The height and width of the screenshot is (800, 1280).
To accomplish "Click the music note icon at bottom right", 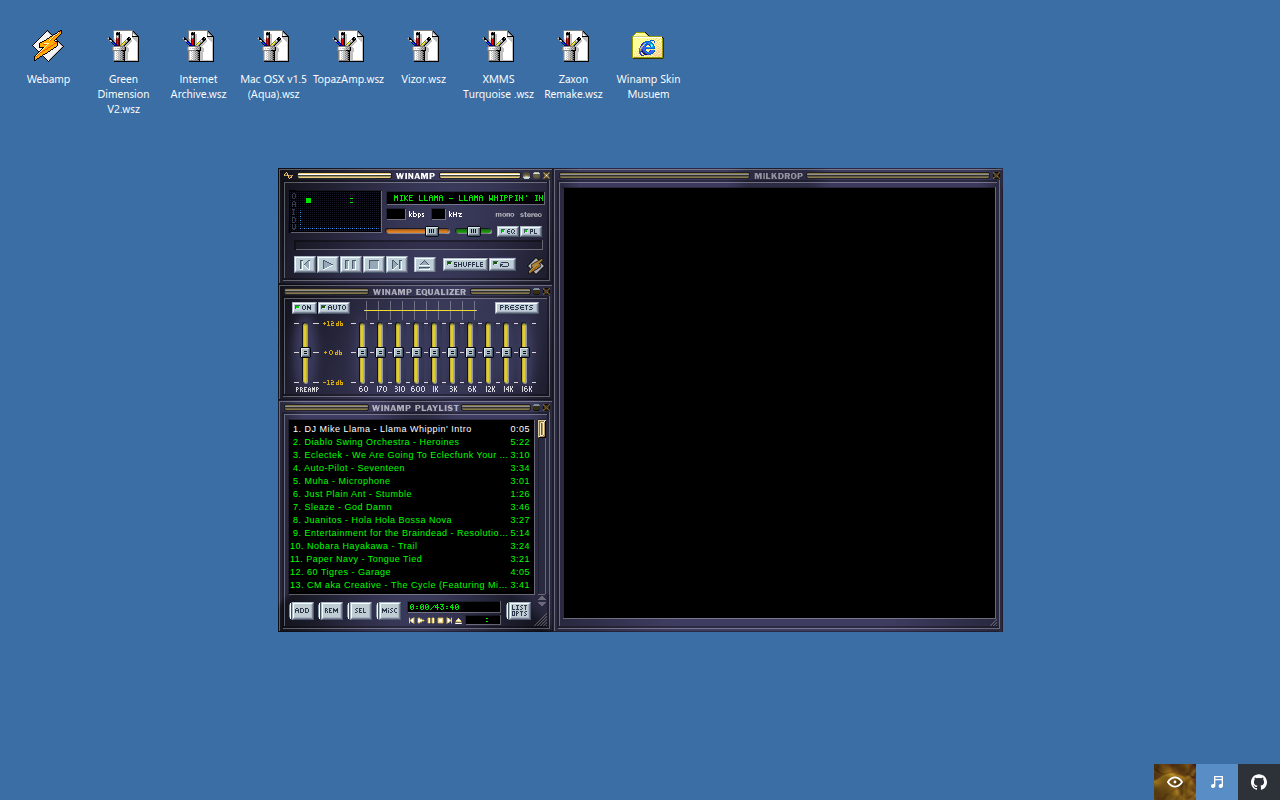I will point(1217,782).
